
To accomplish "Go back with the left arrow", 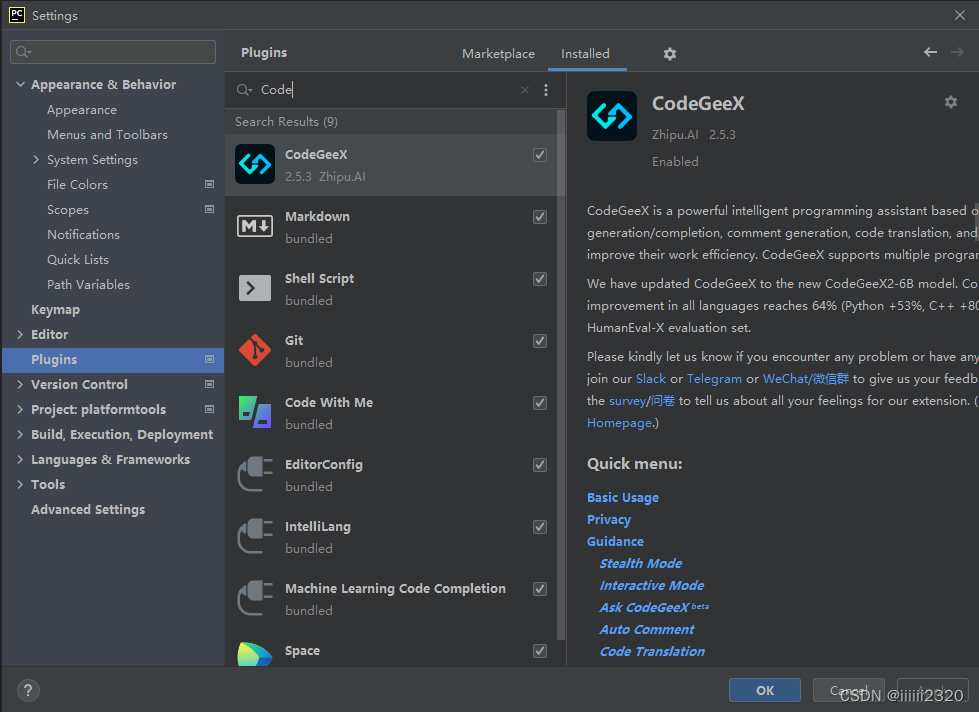I will coord(930,52).
